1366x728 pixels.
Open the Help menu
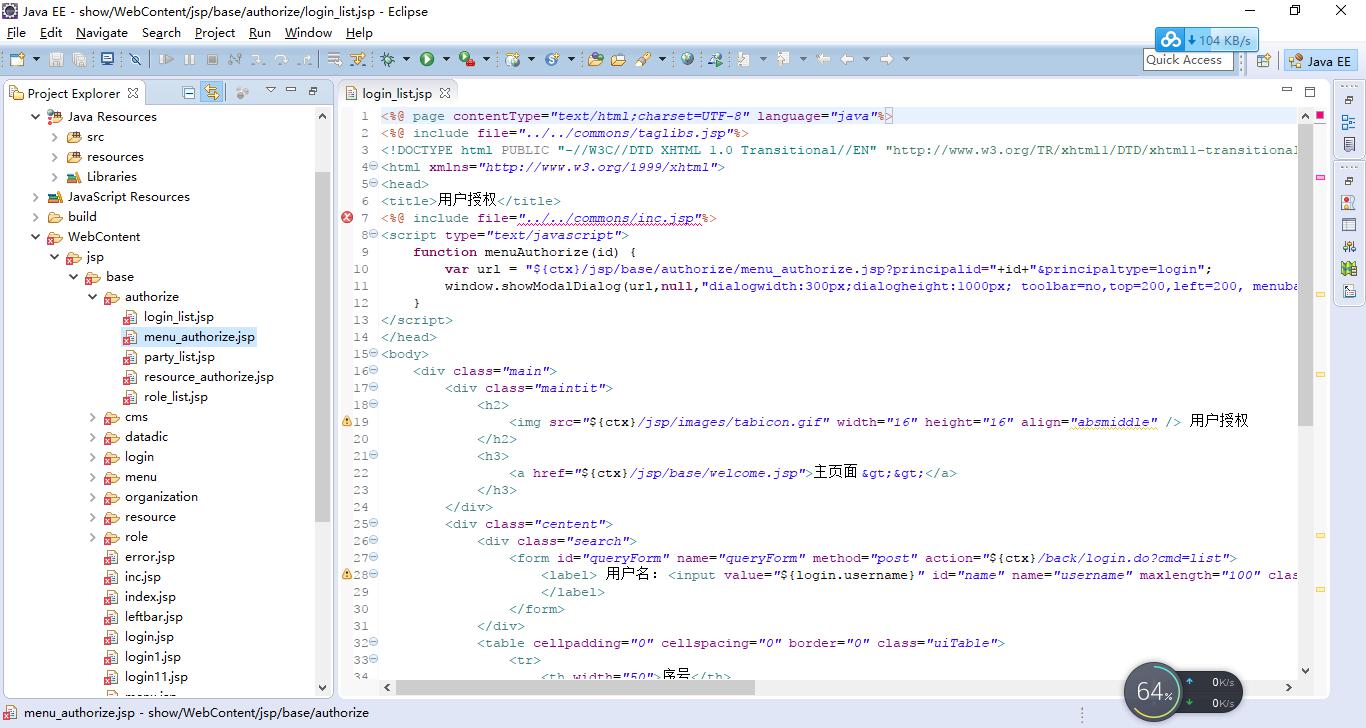pyautogui.click(x=359, y=33)
